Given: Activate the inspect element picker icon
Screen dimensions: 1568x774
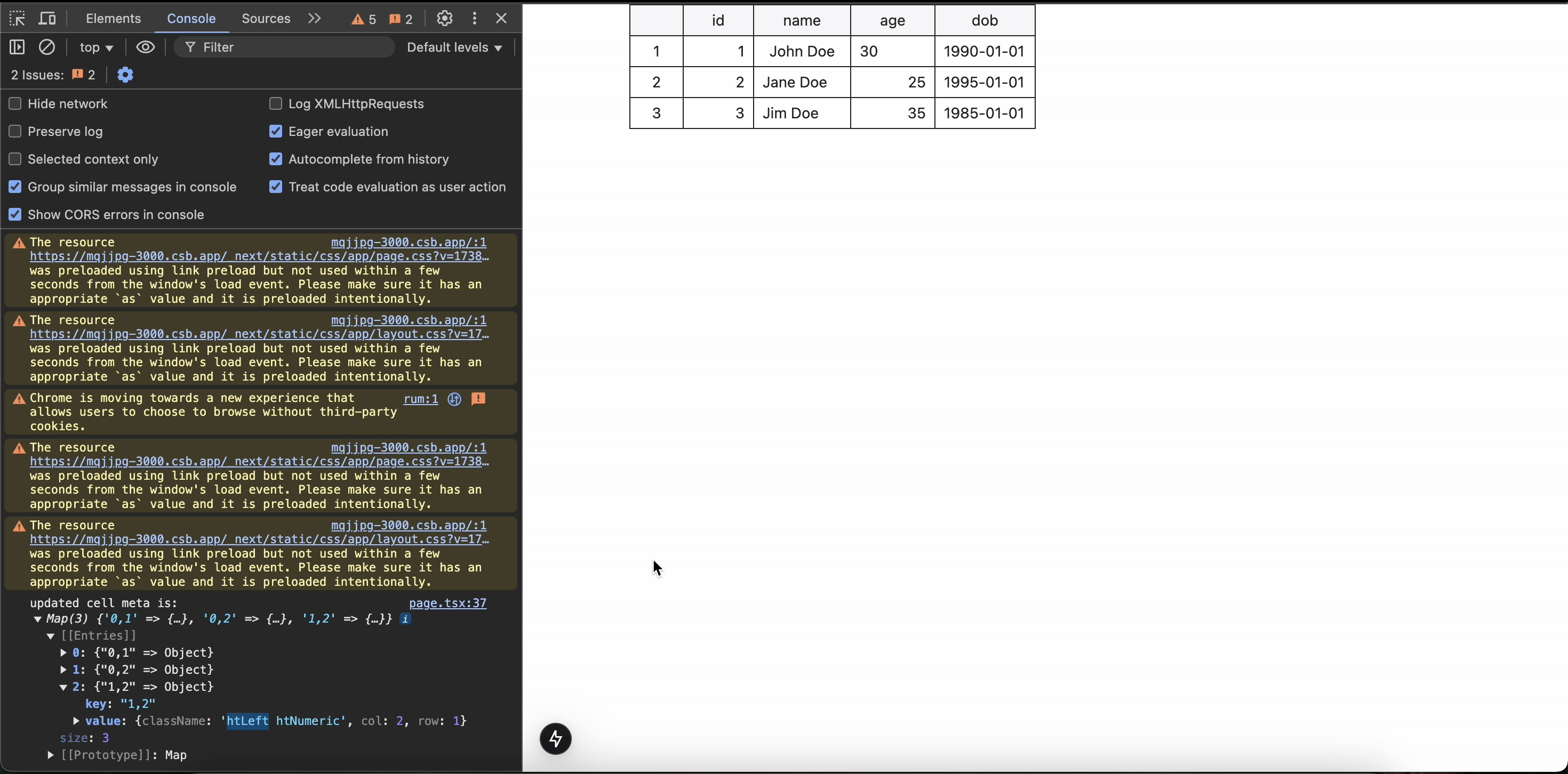Looking at the screenshot, I should click(17, 19).
